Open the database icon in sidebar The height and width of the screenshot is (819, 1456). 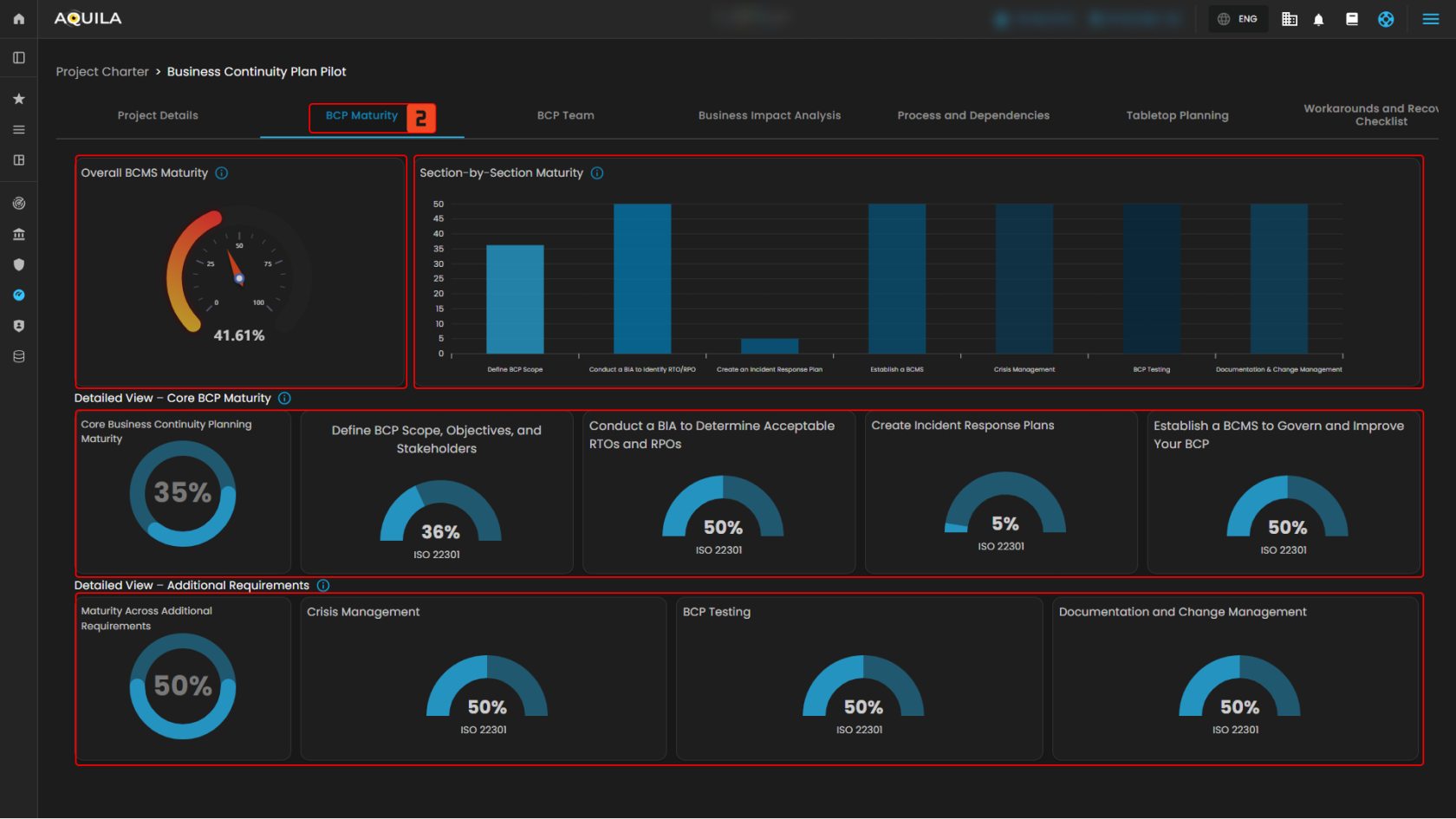(x=18, y=356)
